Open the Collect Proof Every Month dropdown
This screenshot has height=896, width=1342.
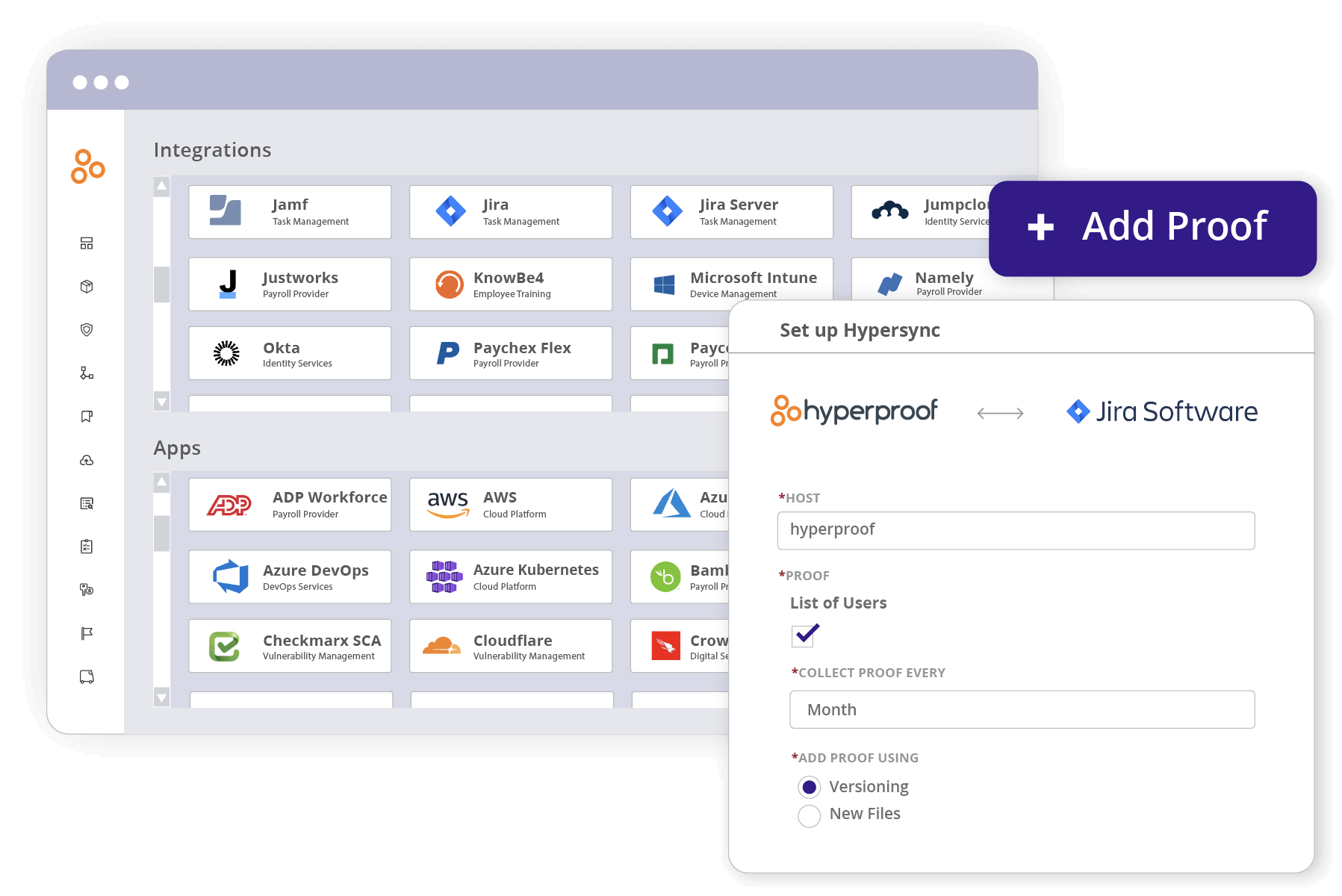click(1022, 709)
